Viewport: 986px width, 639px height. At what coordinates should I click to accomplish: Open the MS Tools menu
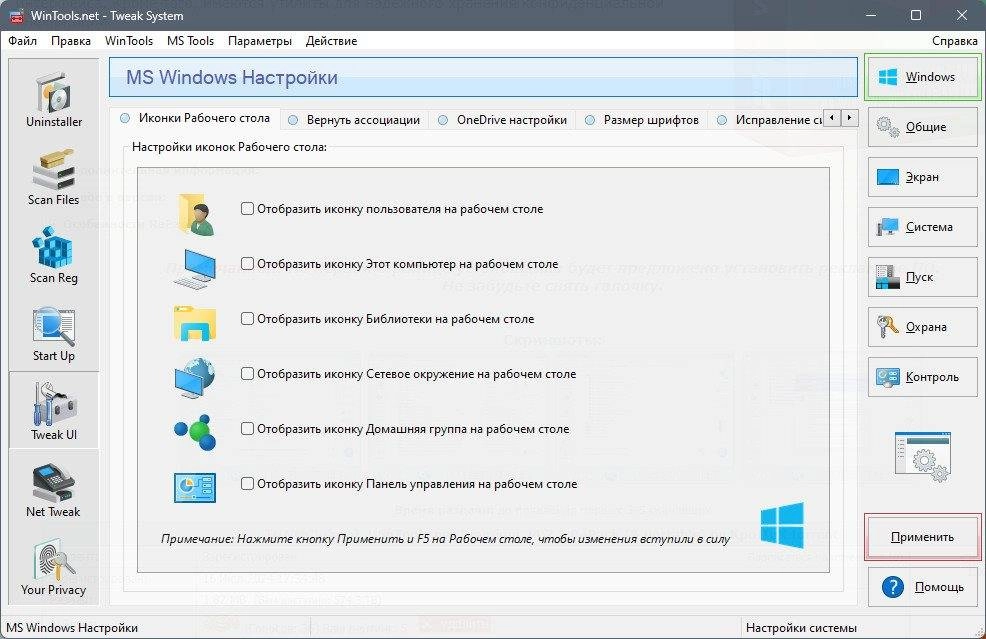pos(190,41)
